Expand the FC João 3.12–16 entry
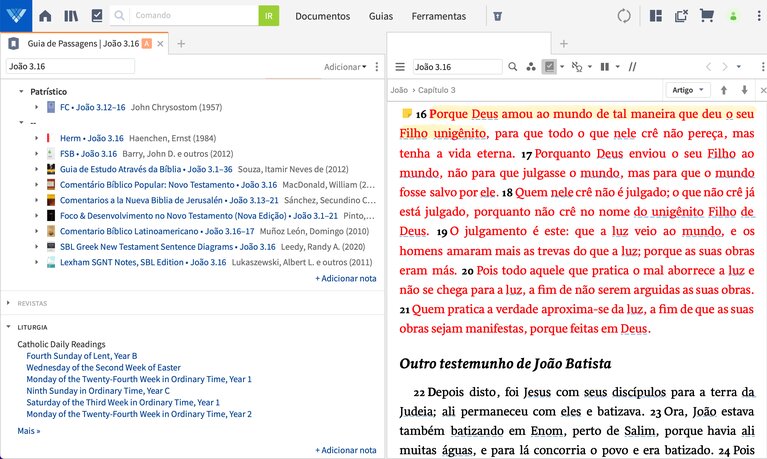The width and height of the screenshot is (767, 459). click(x=36, y=107)
